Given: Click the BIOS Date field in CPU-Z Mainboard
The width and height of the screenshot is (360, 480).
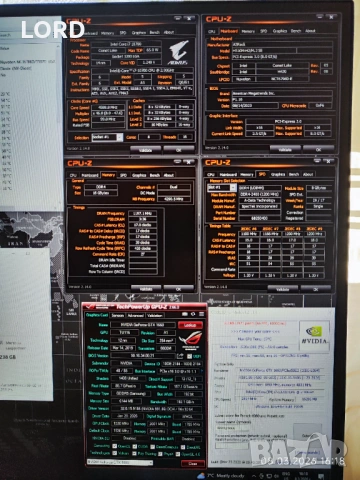Looking at the screenshot, I should (x=255, y=106).
